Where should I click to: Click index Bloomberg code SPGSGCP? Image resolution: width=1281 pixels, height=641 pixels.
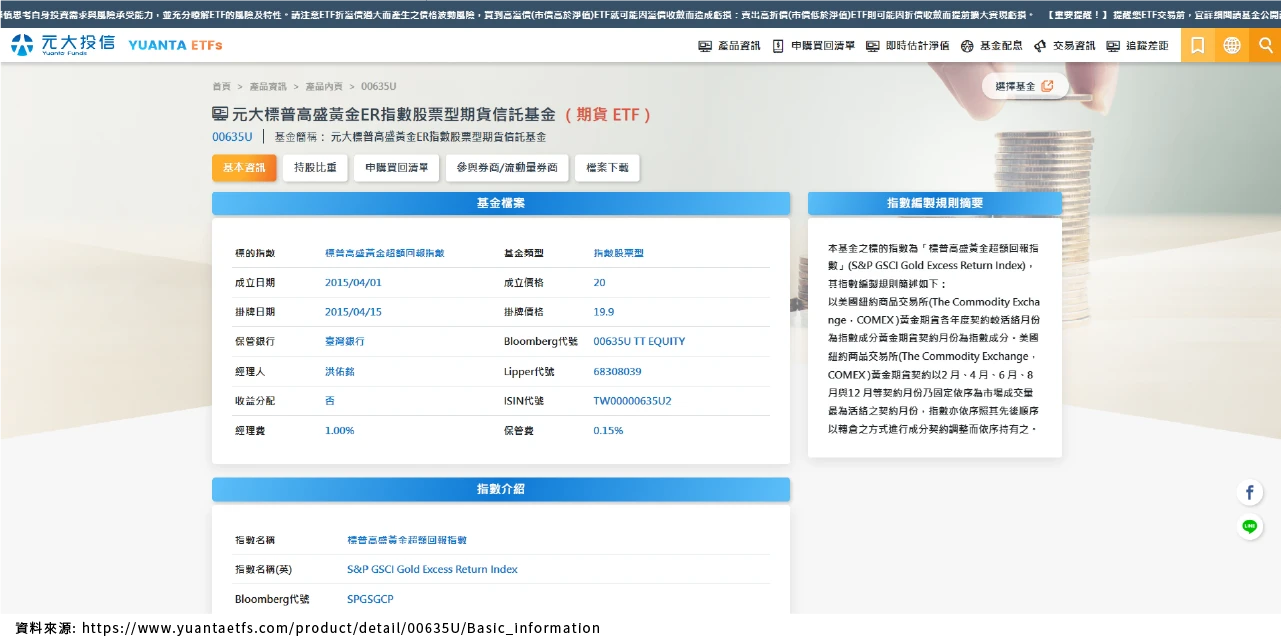click(x=370, y=599)
